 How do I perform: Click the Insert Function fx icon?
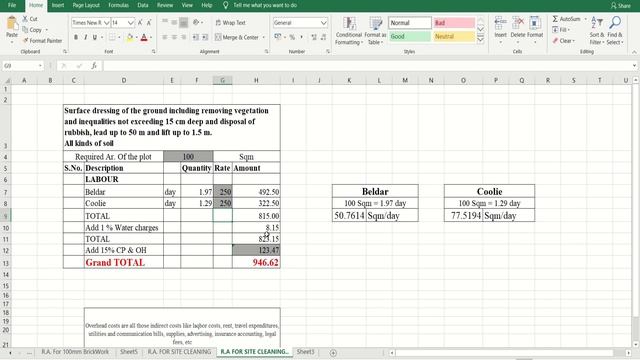tap(94, 66)
